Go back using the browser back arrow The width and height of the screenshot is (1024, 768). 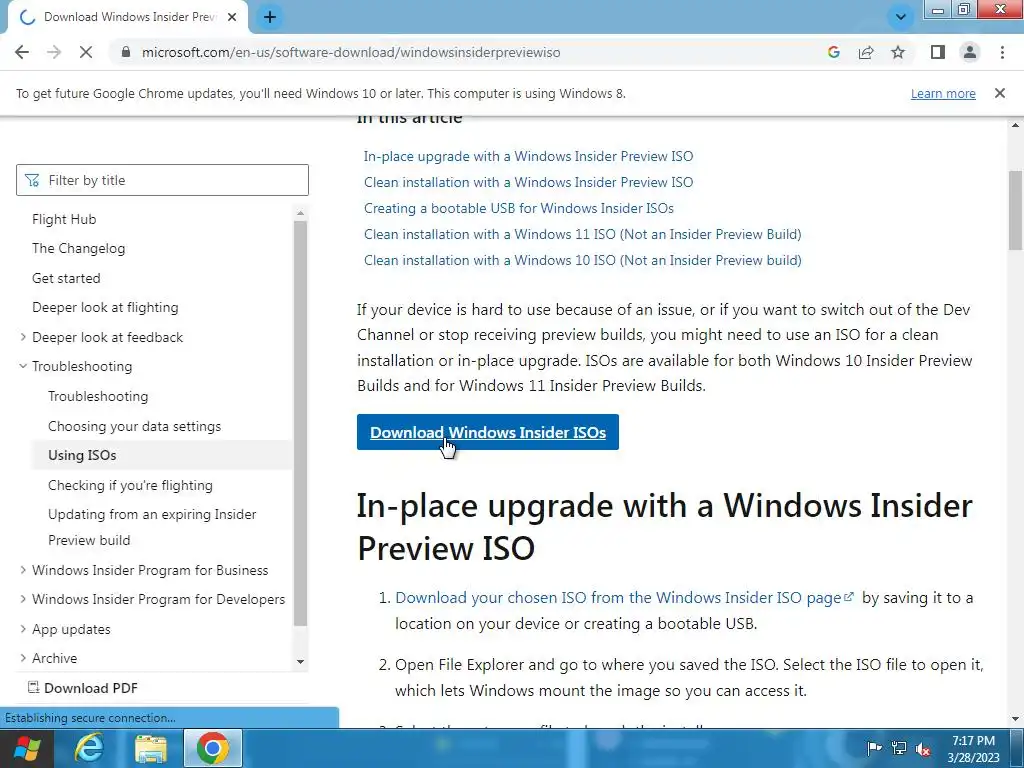pos(22,52)
